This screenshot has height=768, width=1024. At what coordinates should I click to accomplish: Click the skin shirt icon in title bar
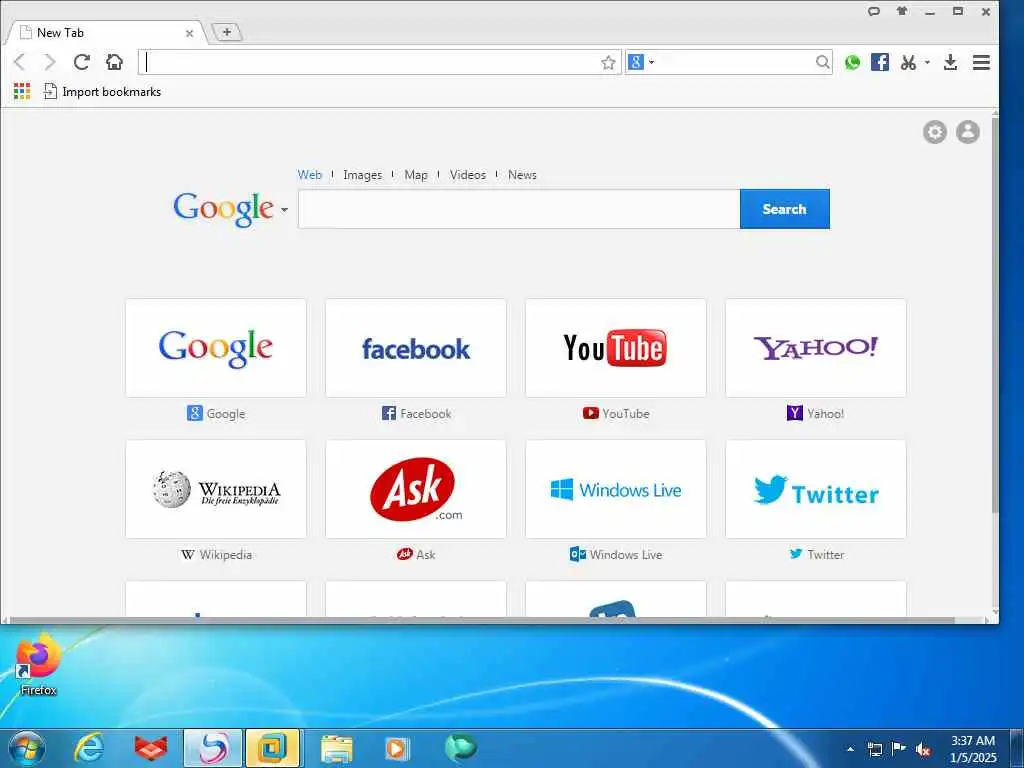pyautogui.click(x=902, y=10)
